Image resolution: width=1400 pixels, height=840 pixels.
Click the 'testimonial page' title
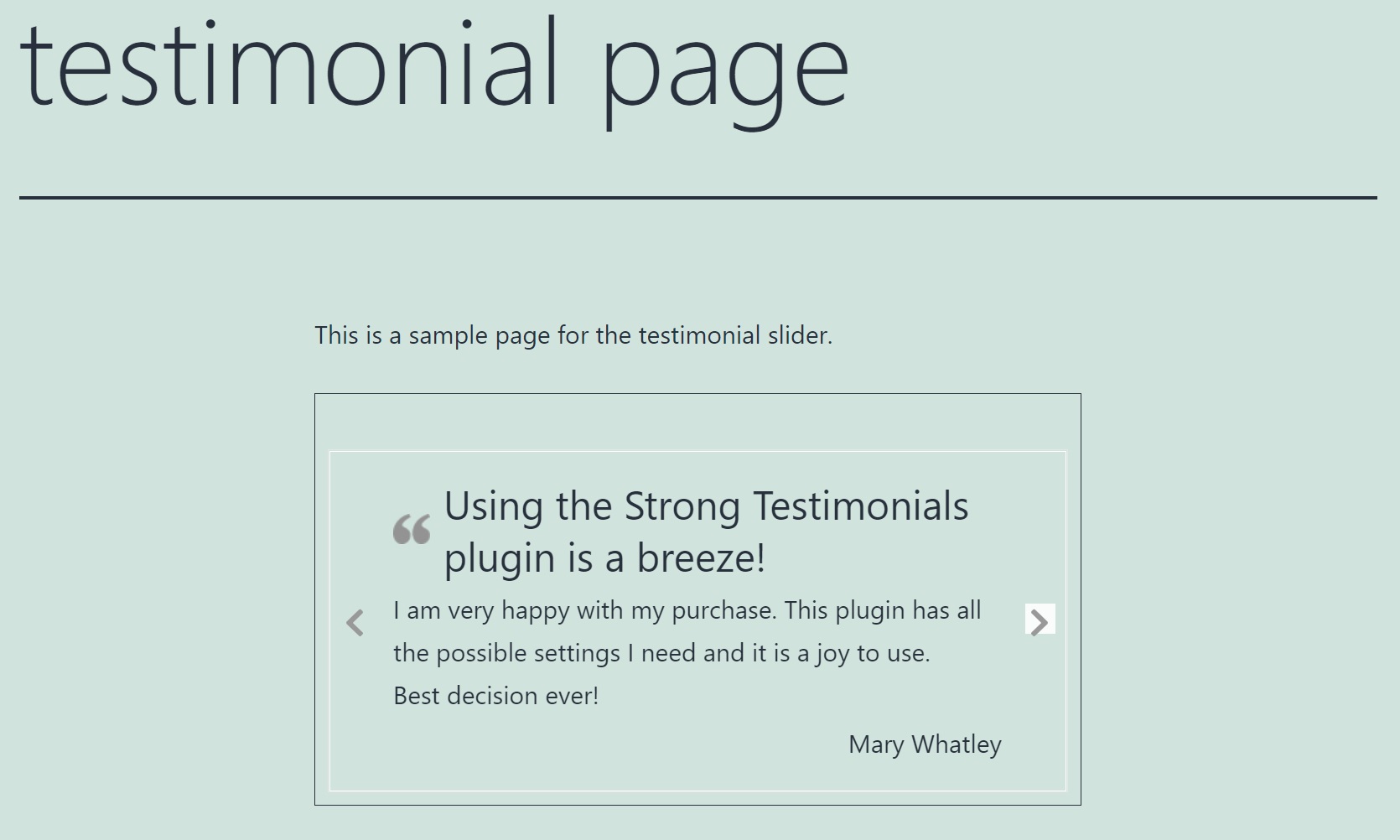point(433,67)
